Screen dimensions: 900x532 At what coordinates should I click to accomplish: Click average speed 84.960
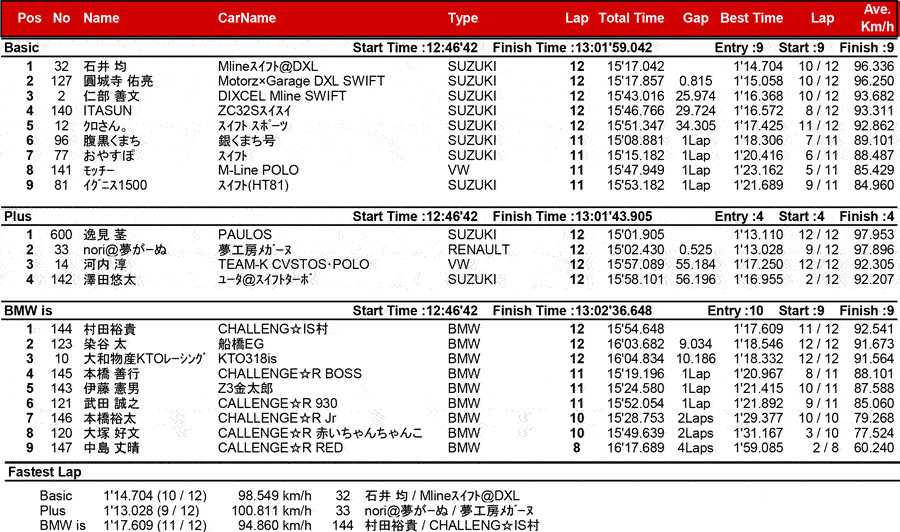(874, 185)
